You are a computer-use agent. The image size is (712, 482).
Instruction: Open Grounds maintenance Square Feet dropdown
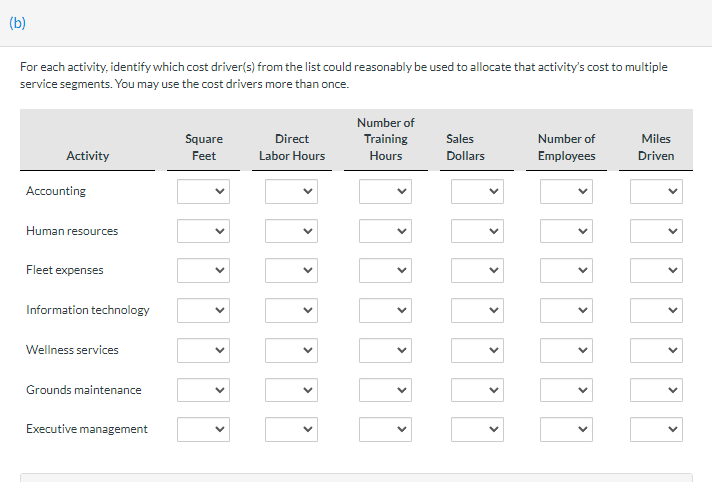click(x=203, y=390)
